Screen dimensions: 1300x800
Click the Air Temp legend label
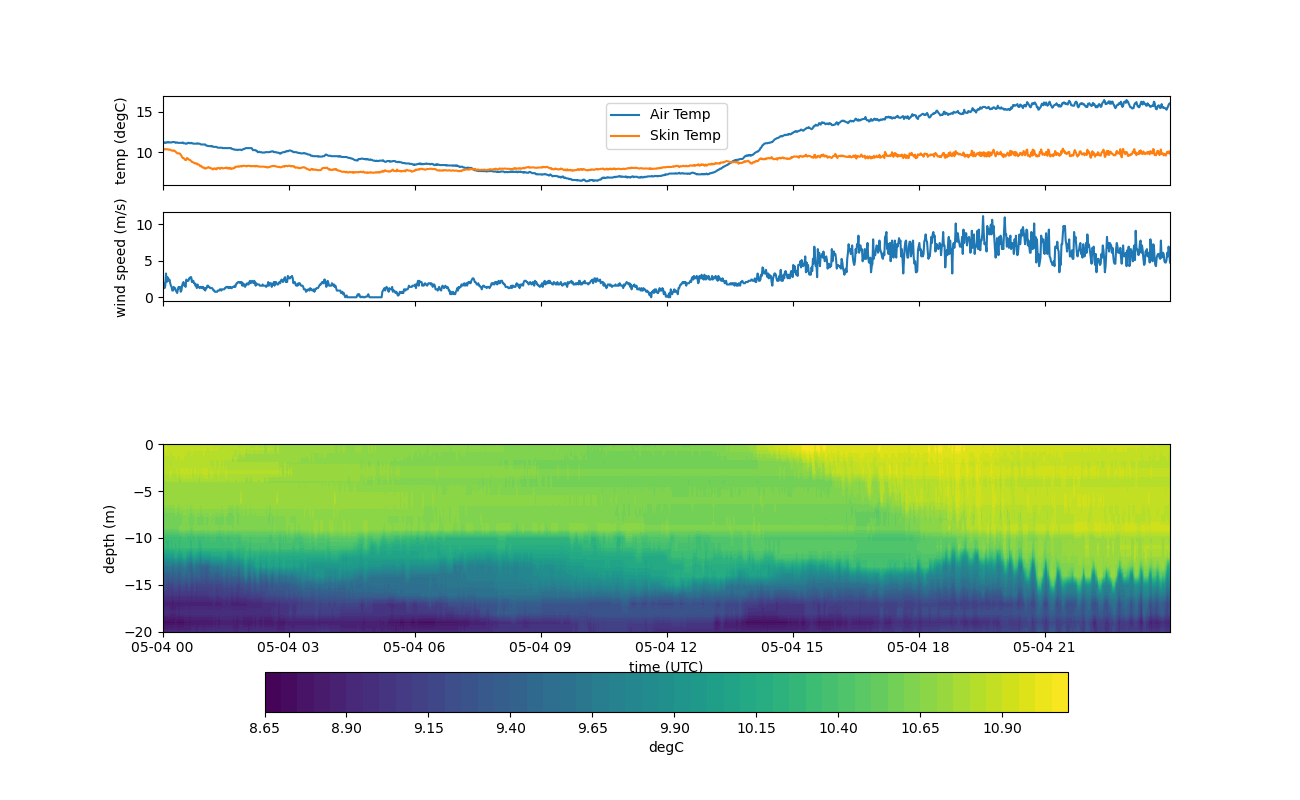[x=680, y=115]
